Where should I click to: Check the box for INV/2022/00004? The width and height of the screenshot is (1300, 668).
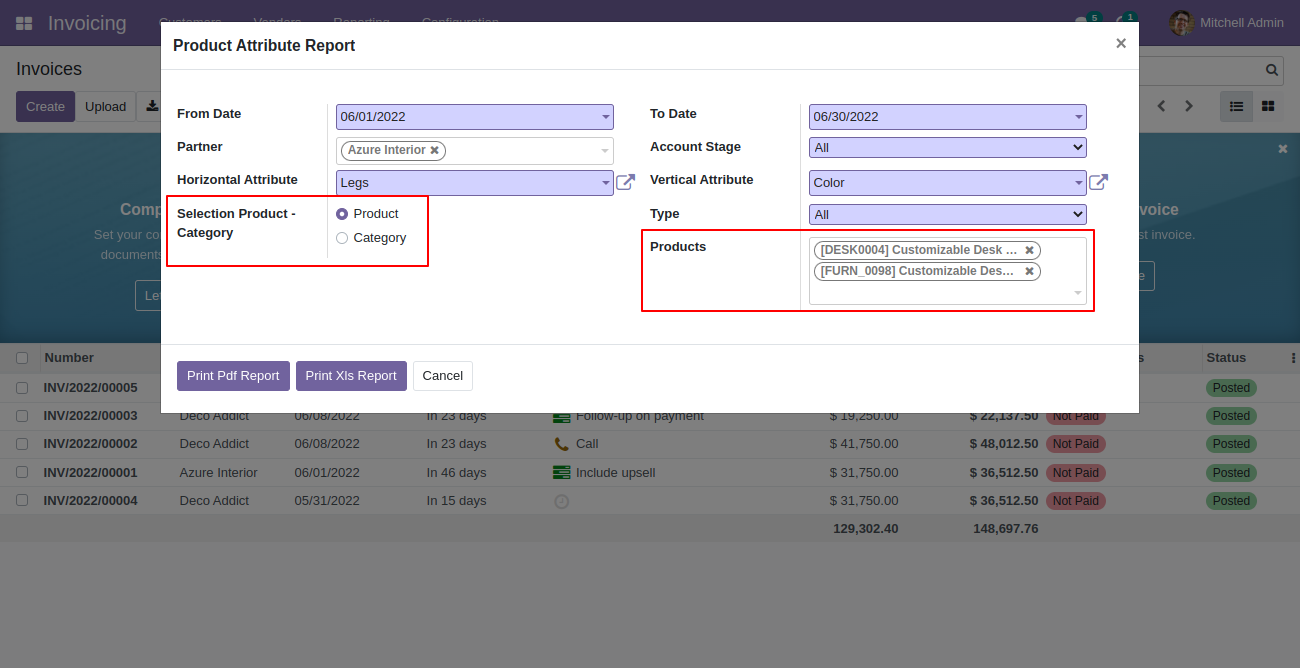[x=22, y=501]
